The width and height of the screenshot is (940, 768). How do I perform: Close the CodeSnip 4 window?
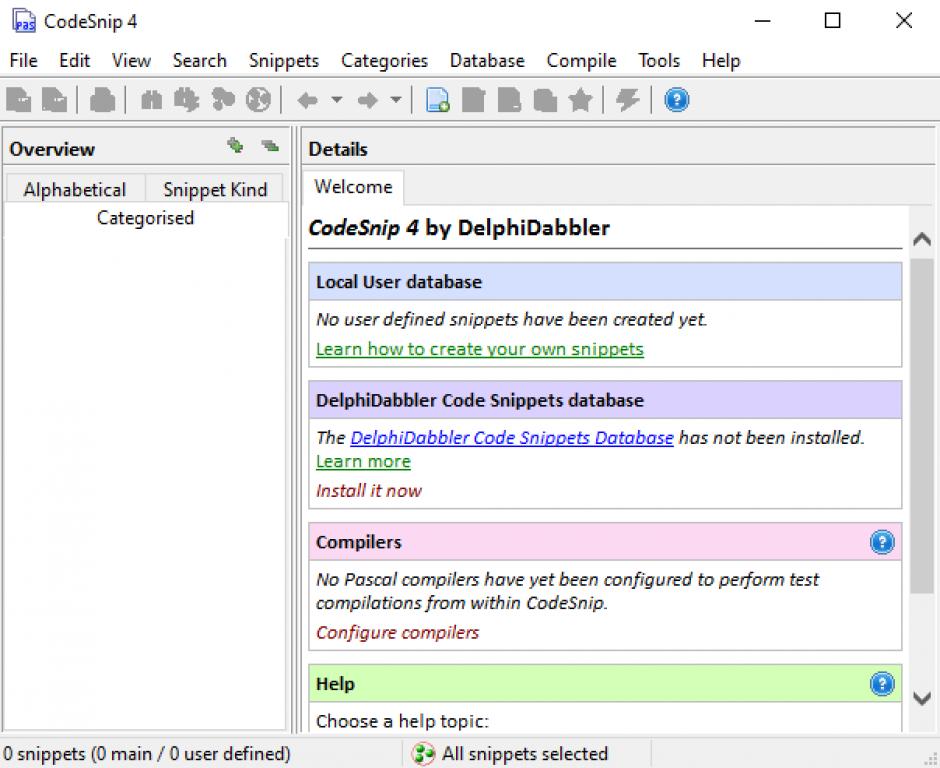(903, 21)
